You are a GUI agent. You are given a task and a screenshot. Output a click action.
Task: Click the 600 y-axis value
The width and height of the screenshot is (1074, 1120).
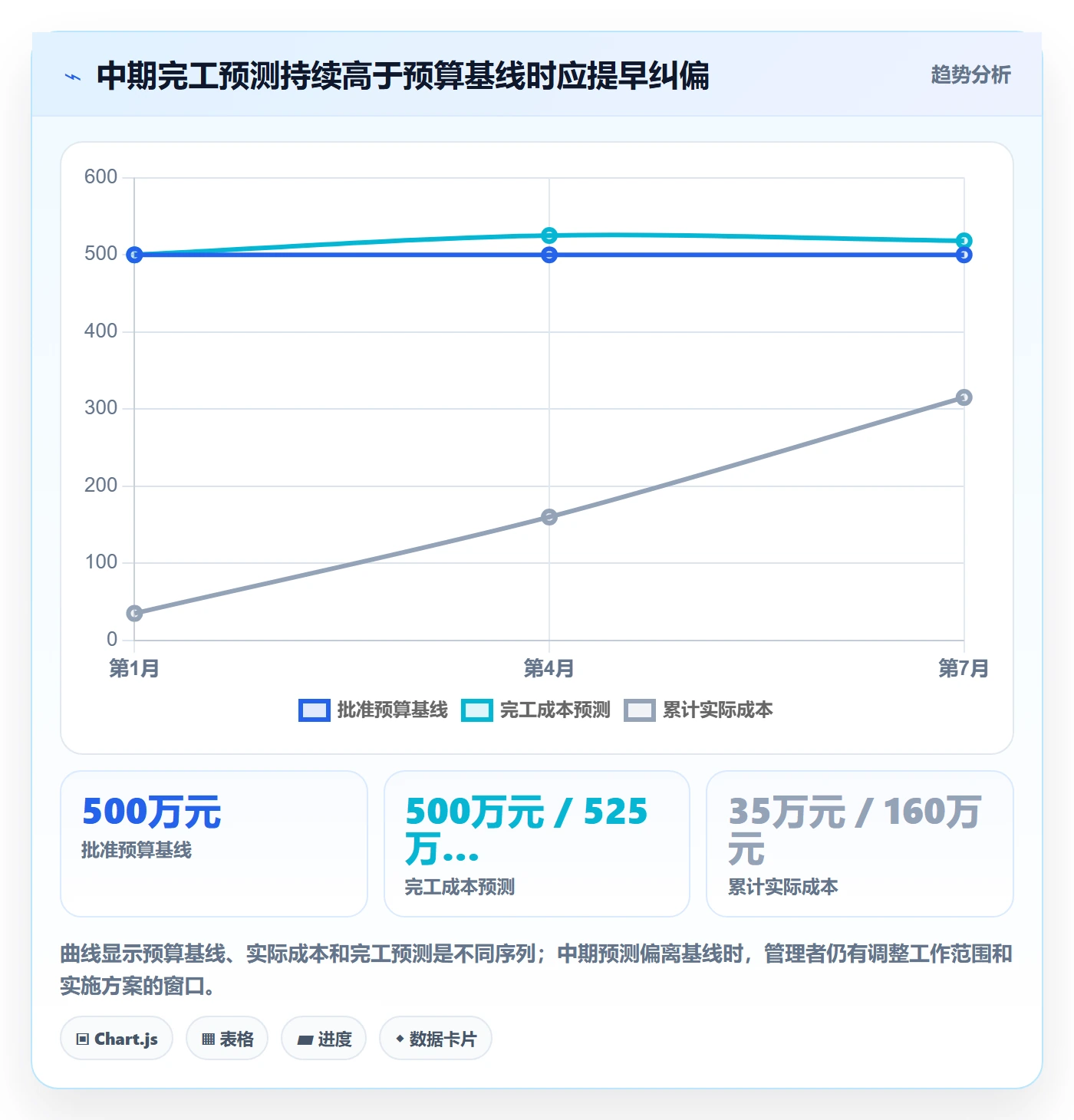click(x=100, y=177)
